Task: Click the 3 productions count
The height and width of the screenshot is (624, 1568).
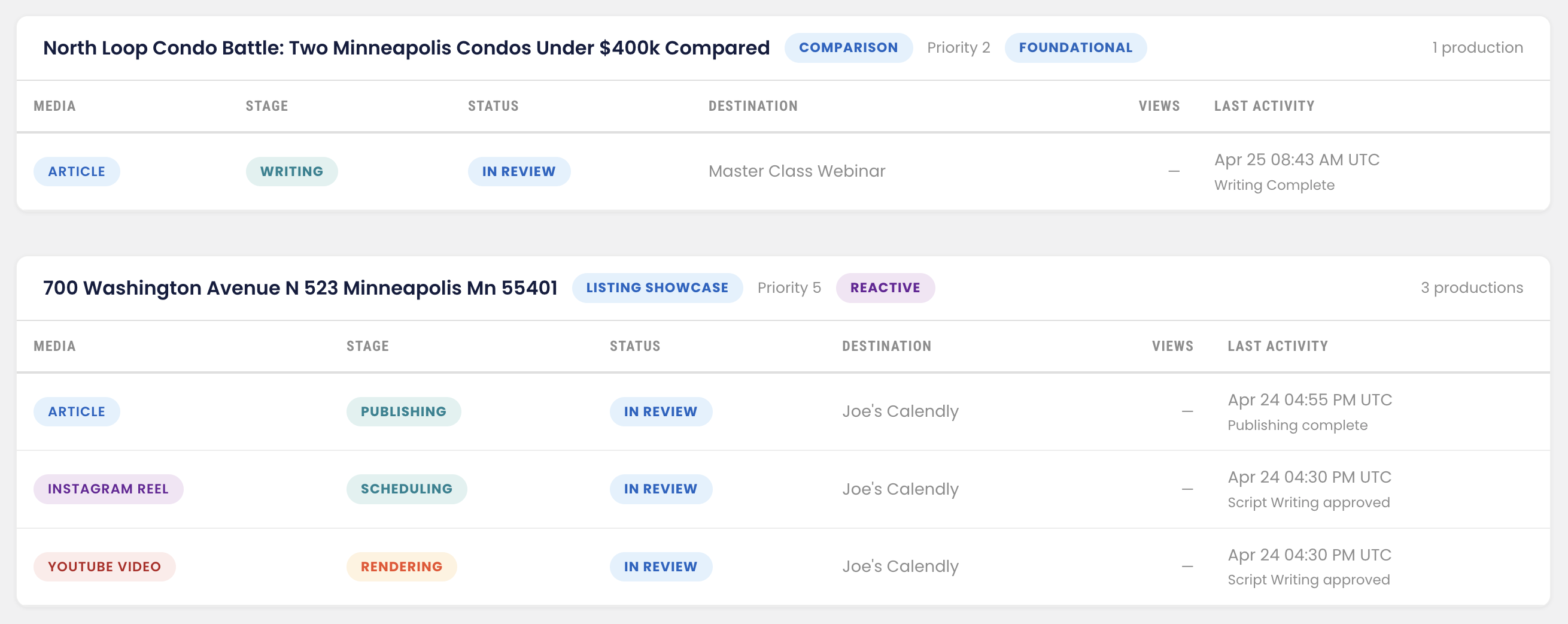Action: click(x=1471, y=287)
